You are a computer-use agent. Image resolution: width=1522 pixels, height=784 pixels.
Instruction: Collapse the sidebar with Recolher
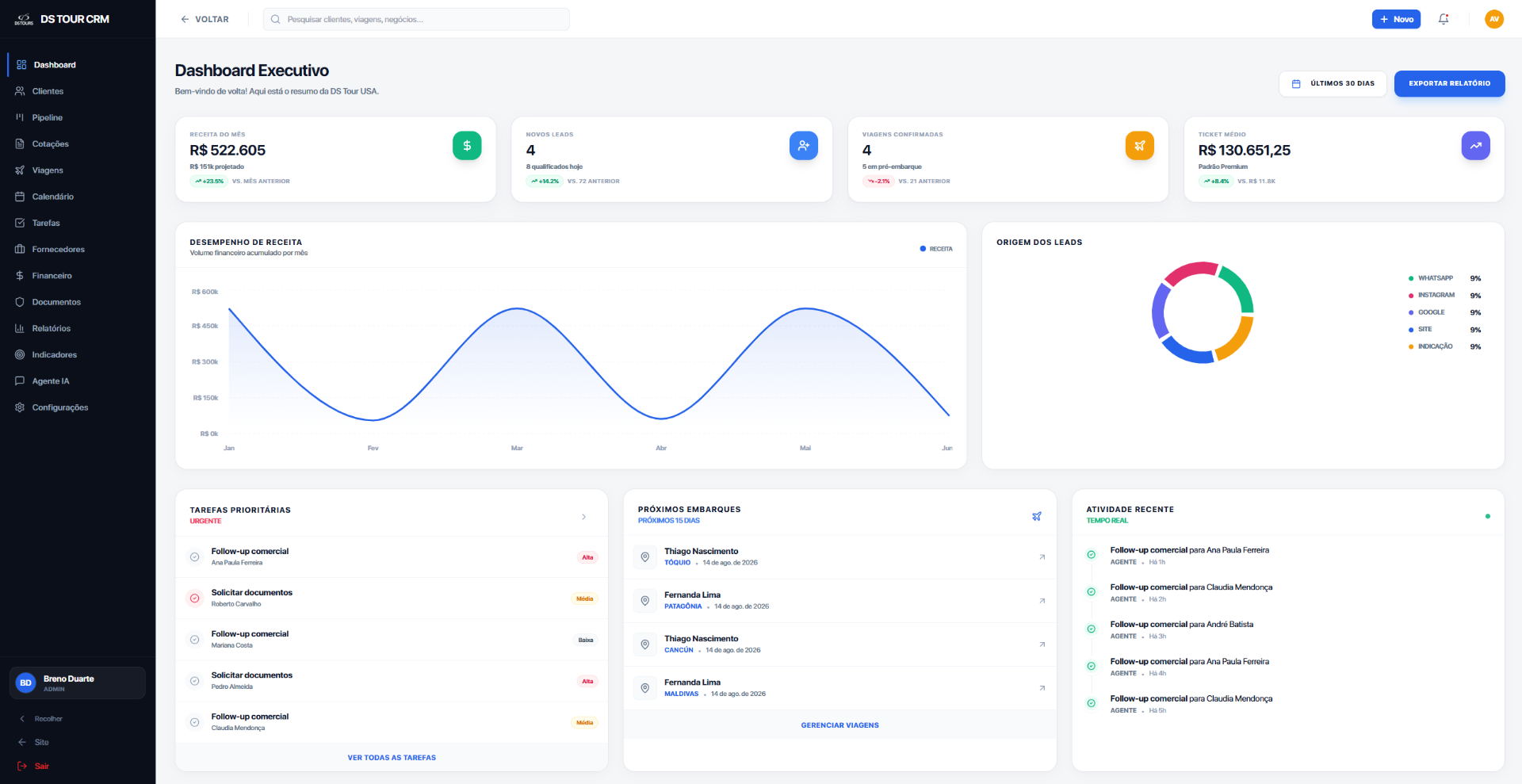tap(41, 719)
